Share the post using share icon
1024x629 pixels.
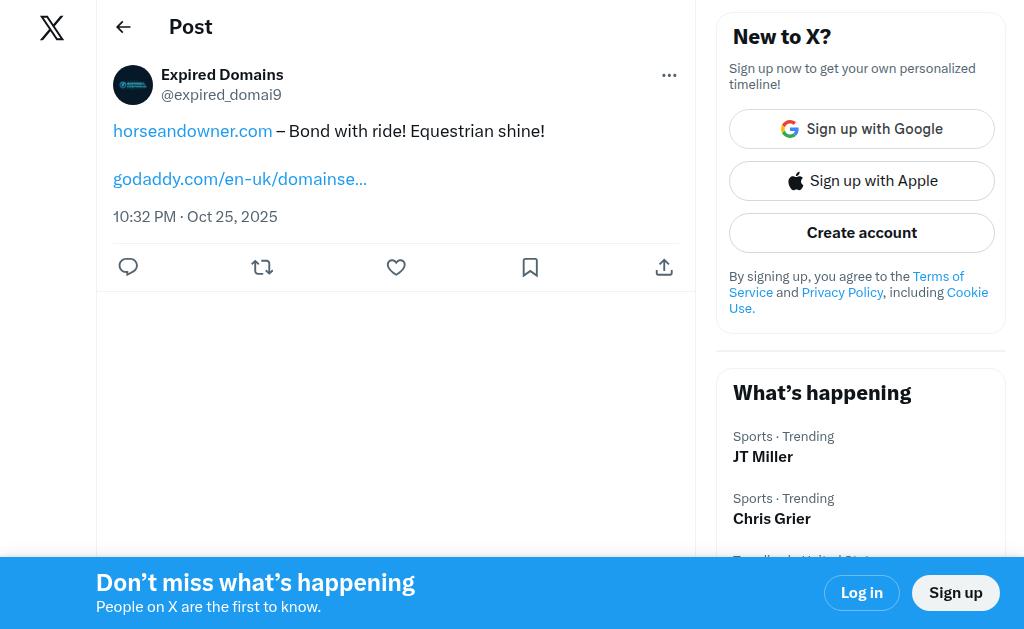pos(664,267)
